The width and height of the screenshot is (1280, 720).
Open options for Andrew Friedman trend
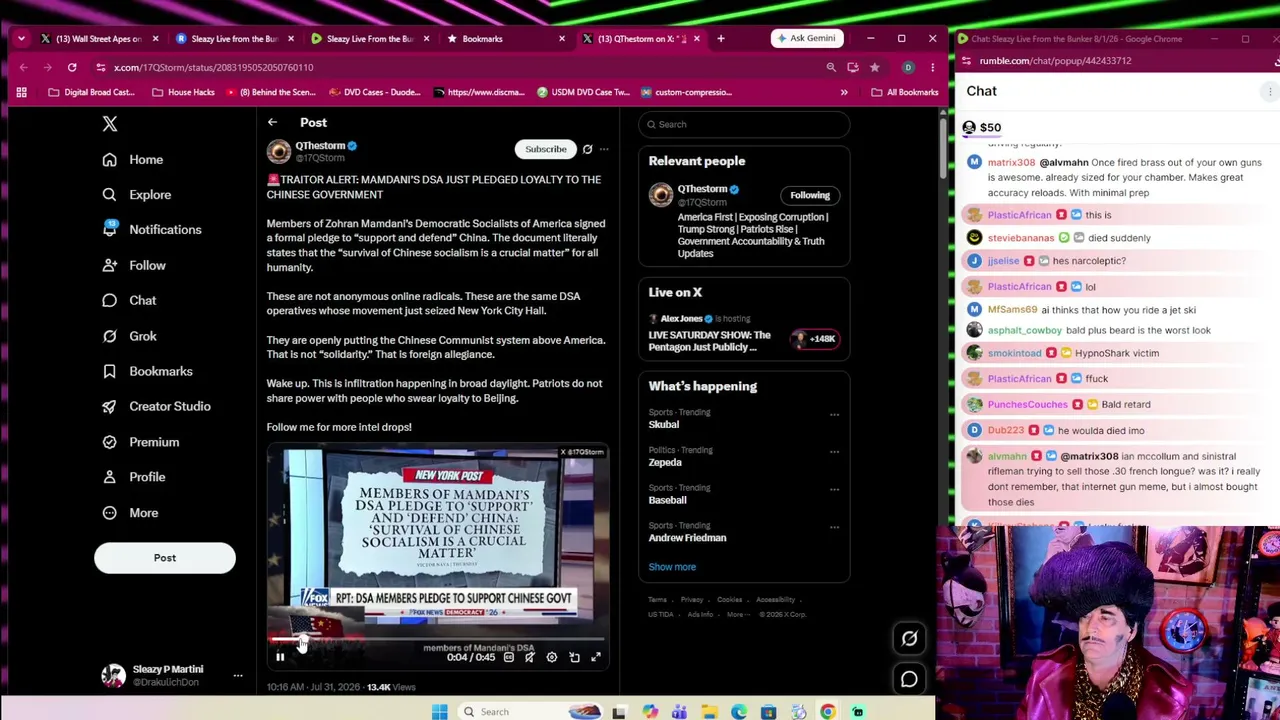834,528
